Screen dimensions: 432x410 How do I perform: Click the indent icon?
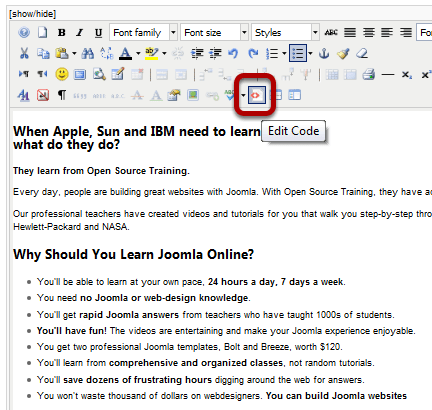tap(215, 53)
